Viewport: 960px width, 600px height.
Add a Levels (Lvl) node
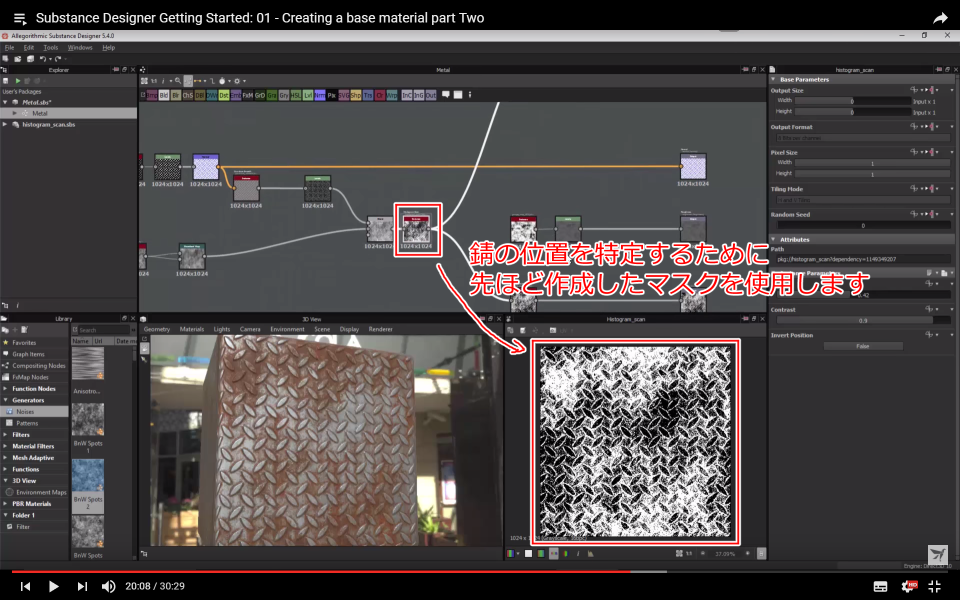pyautogui.click(x=308, y=95)
